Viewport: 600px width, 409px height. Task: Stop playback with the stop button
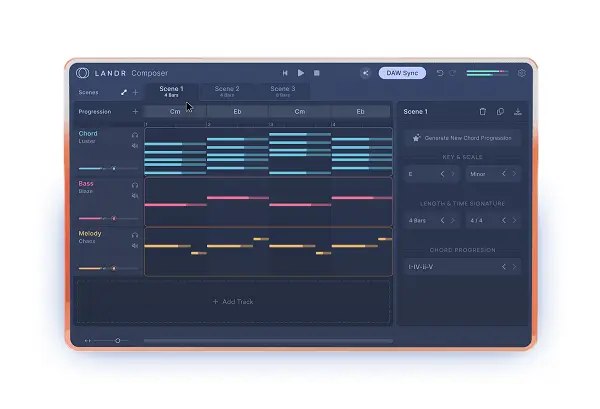316,73
